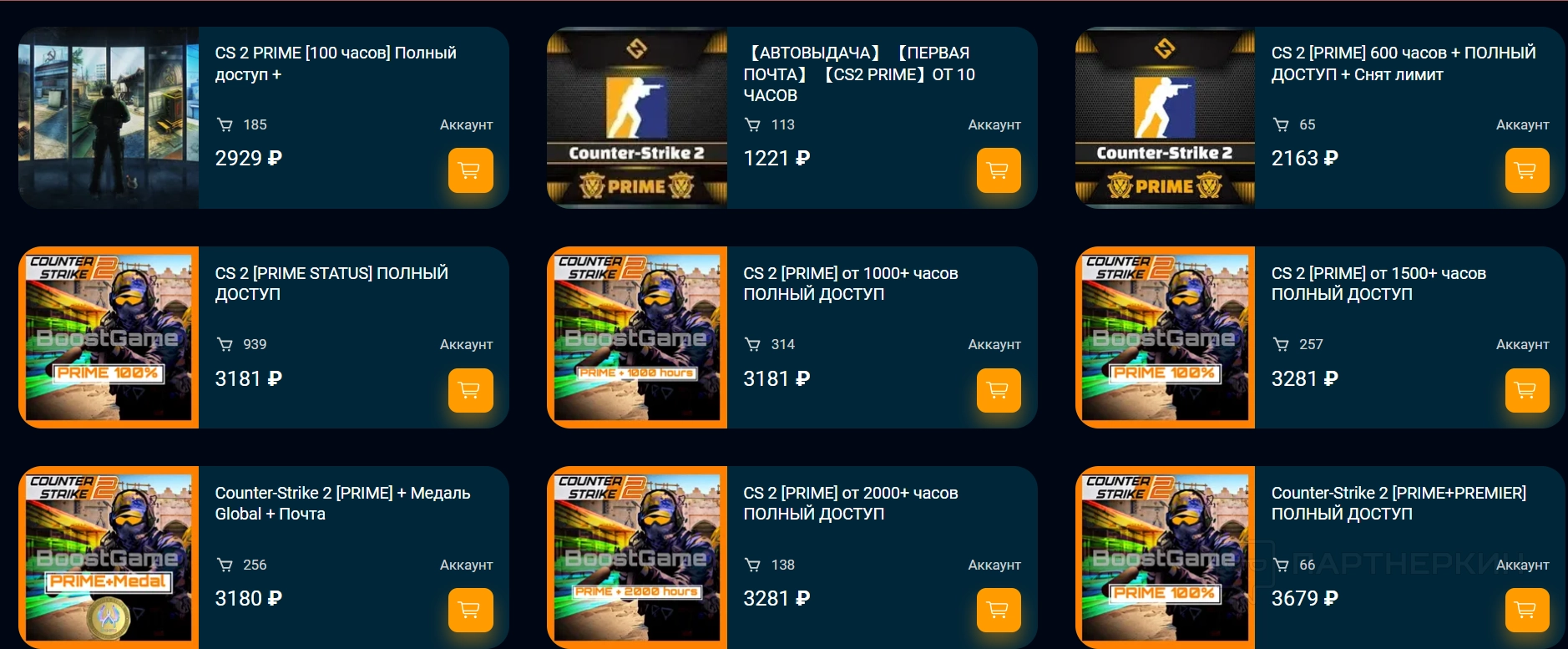The image size is (1568, 649).
Task: Click the cart button for the 2000+ hours account
Action: tap(999, 610)
